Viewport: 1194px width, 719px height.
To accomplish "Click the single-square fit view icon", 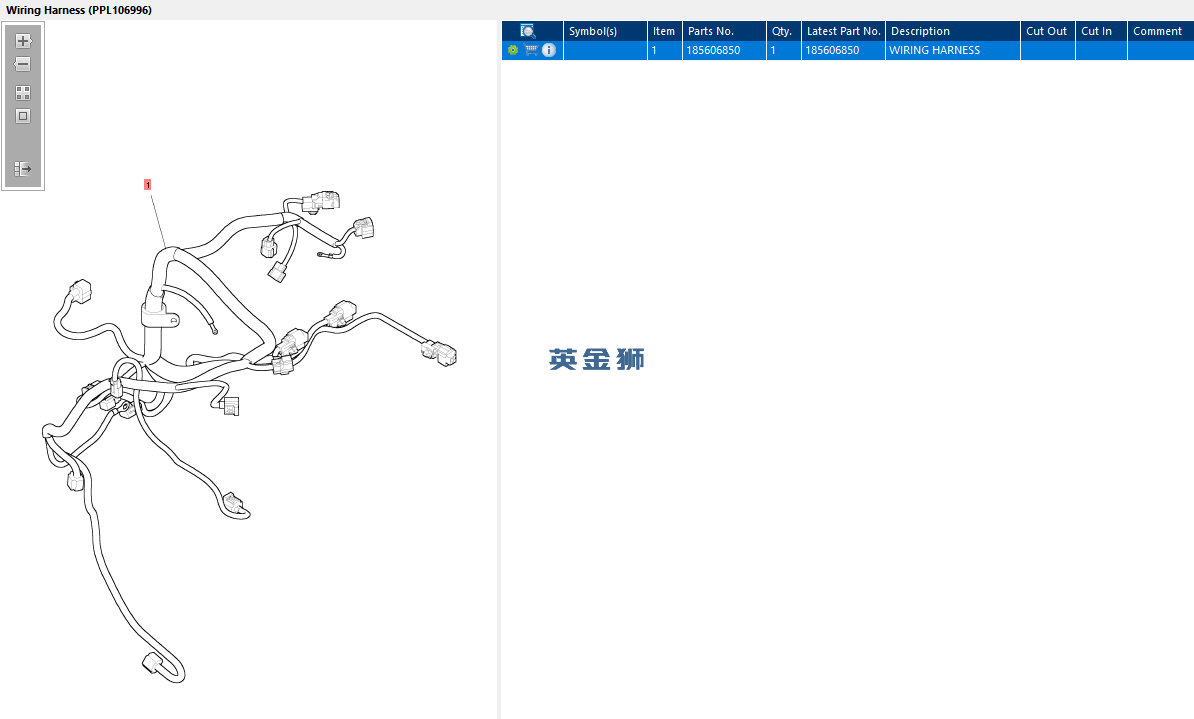I will click(23, 117).
